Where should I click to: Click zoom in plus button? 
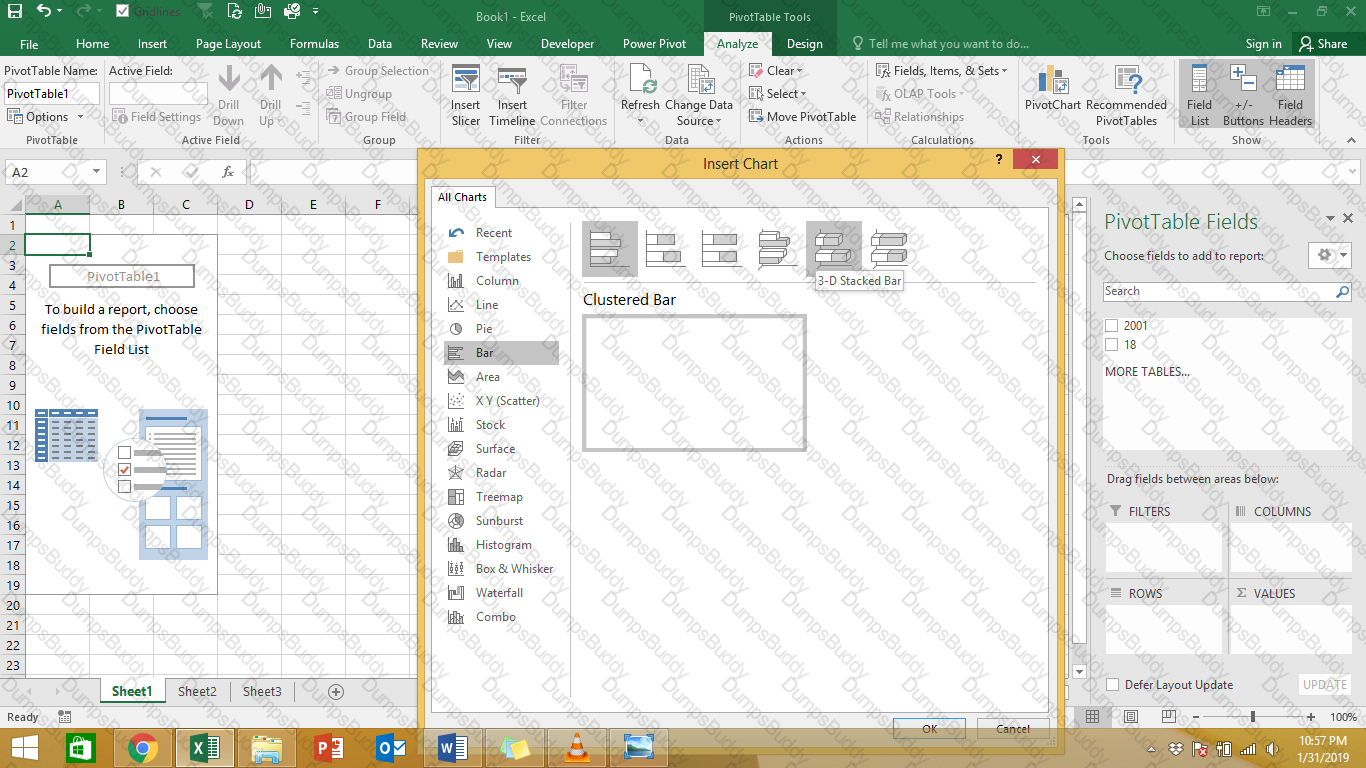coord(1311,717)
